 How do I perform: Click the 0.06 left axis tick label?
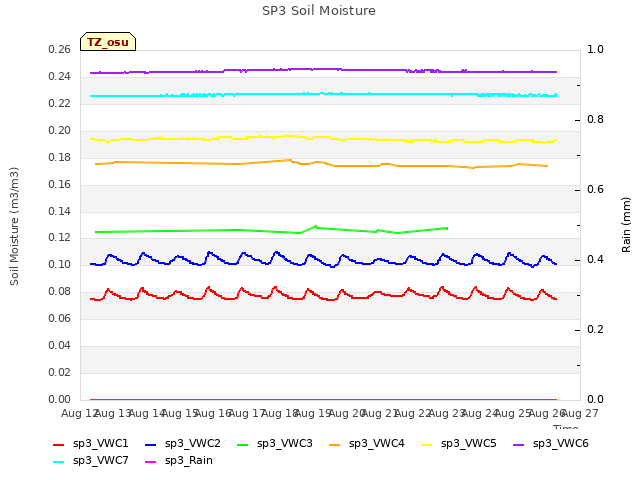(59, 318)
